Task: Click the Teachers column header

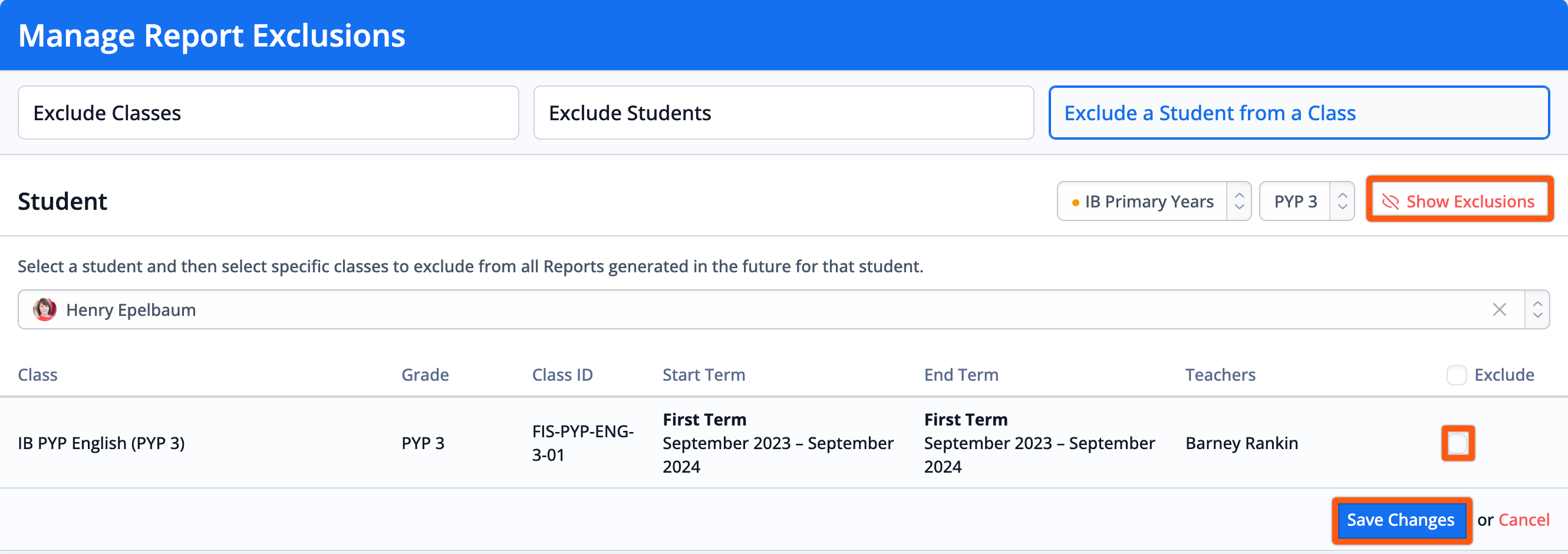Action: [x=1220, y=375]
